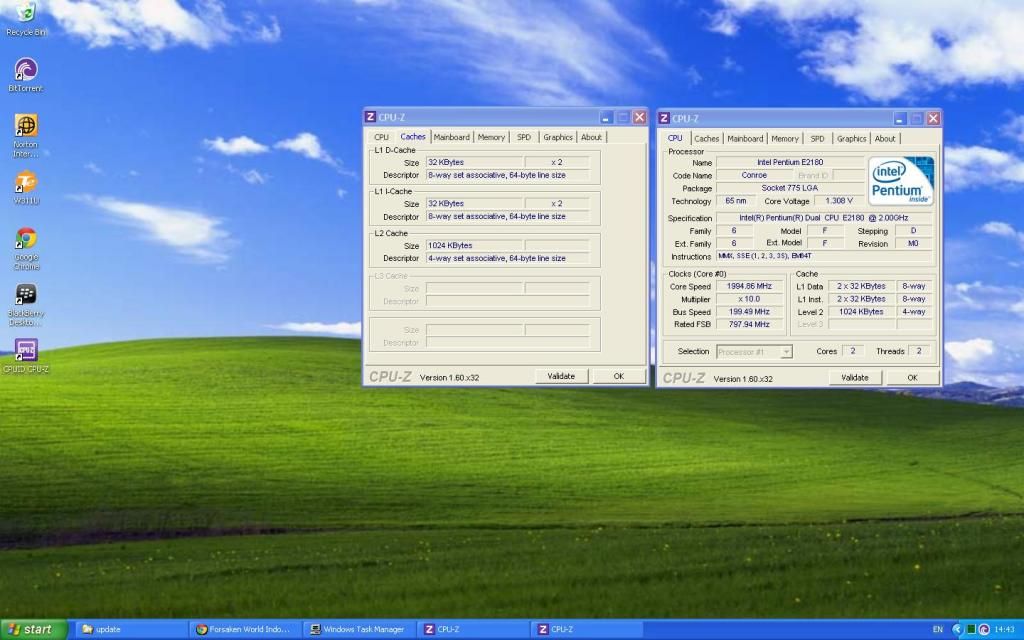Open the Graphics tab in right CPU-Z window
The width and height of the screenshot is (1024, 640).
852,138
